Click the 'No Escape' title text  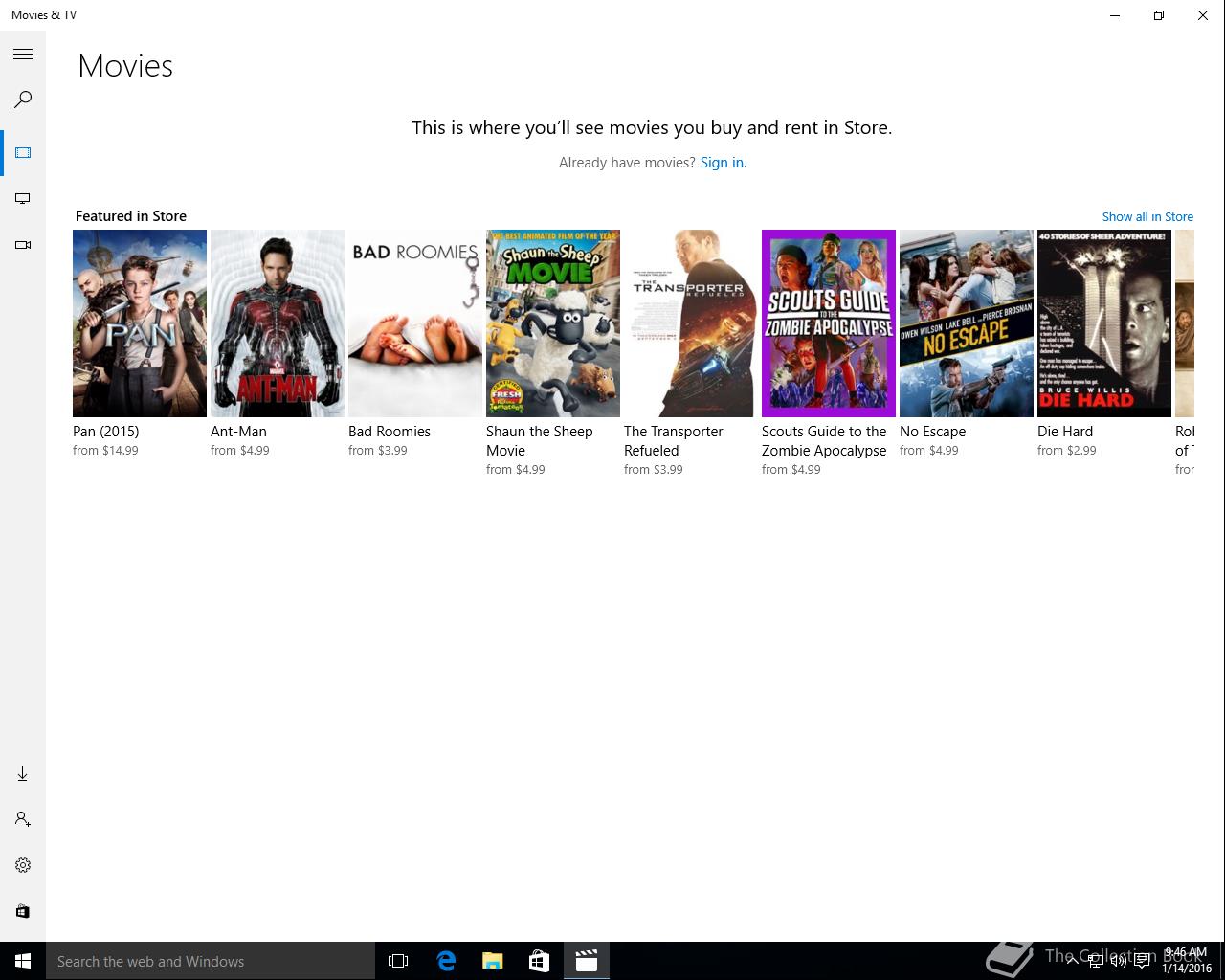[x=933, y=432]
